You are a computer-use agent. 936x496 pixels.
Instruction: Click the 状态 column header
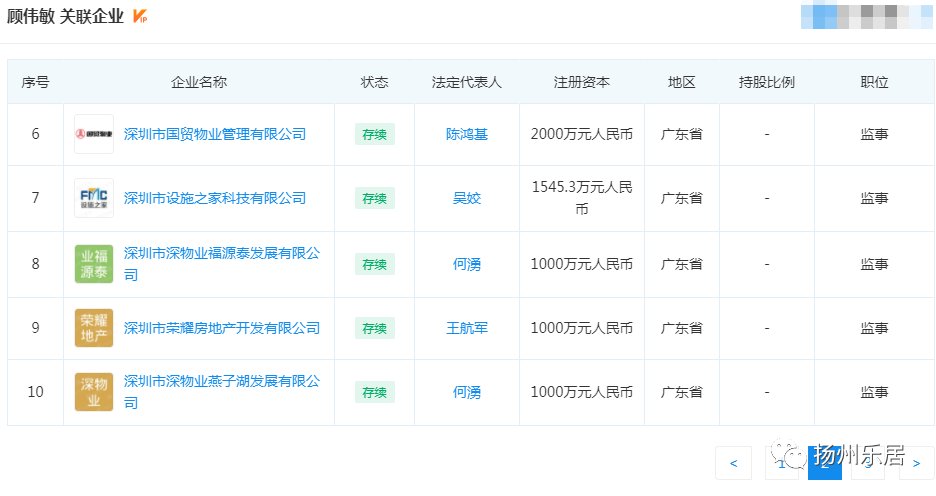374,82
